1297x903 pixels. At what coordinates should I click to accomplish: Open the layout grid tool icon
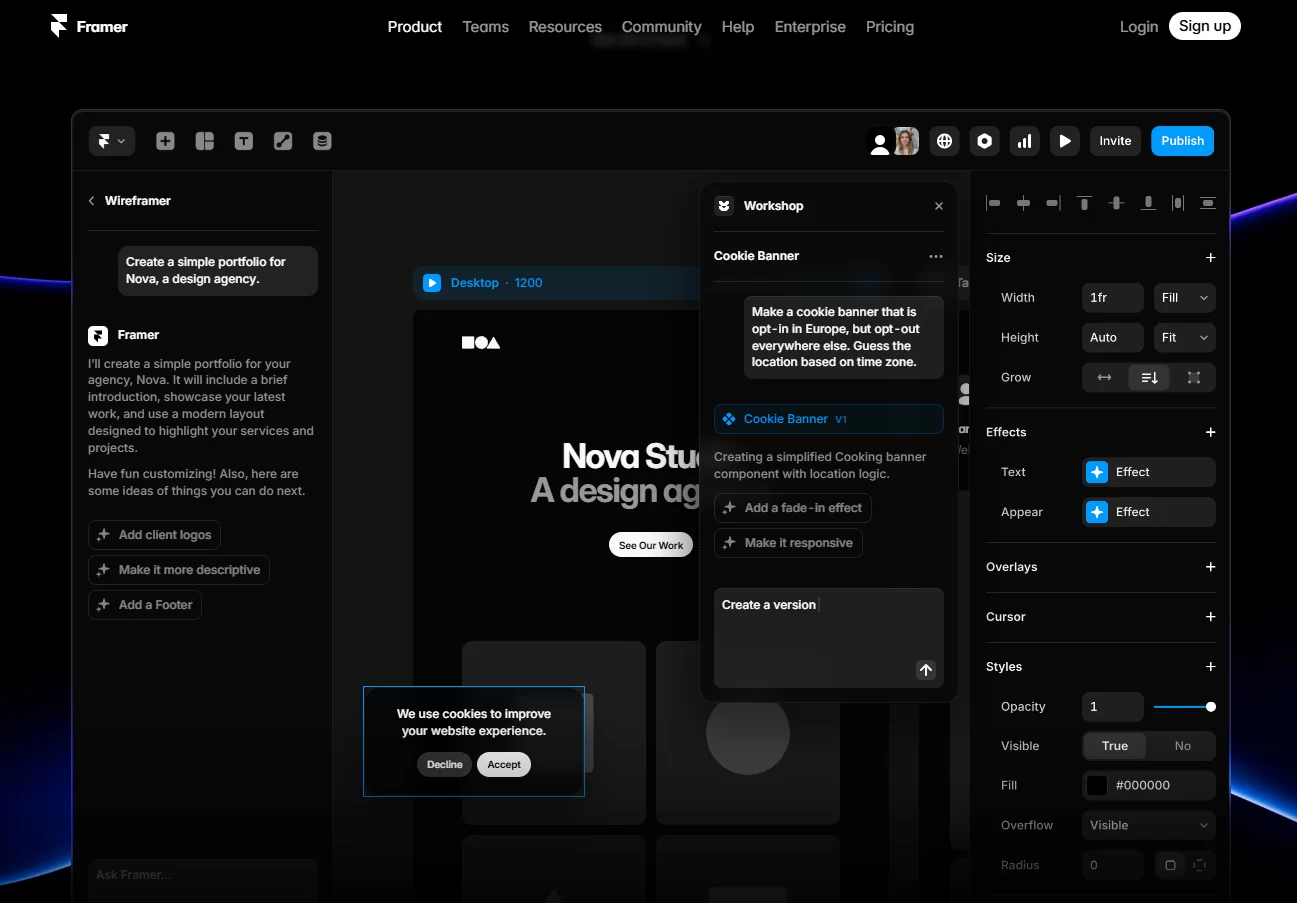click(205, 141)
